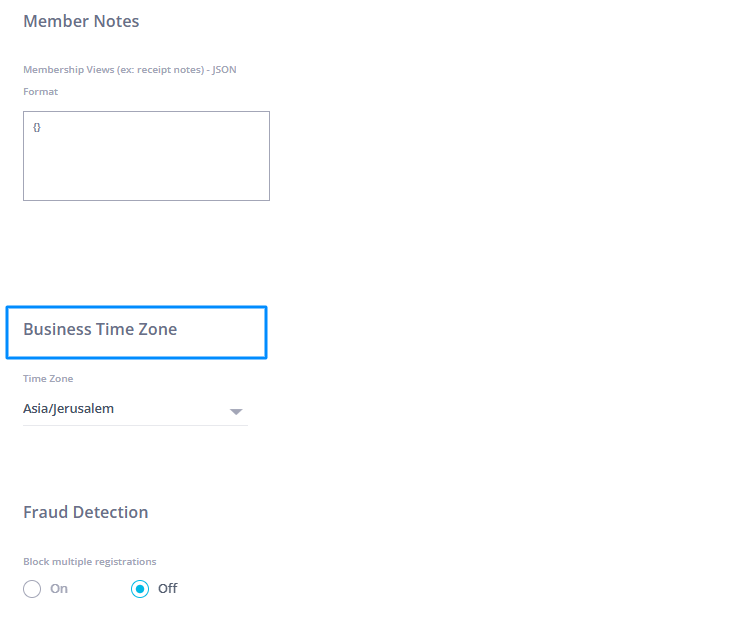Click the "Off" label text
Viewport: 750px width, 642px height.
pyautogui.click(x=167, y=589)
